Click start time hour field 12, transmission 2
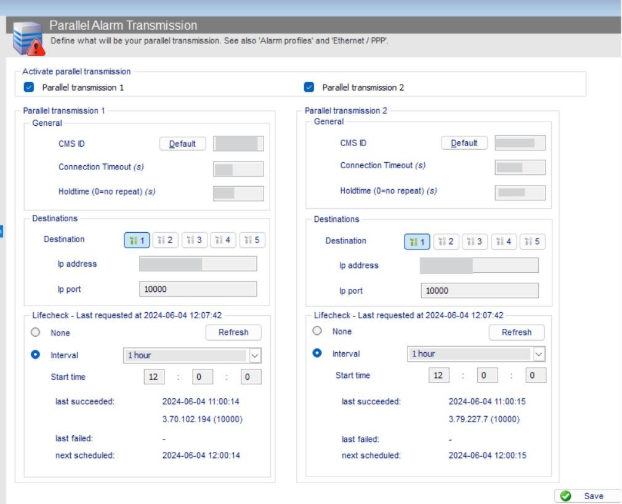622x504 pixels. pyautogui.click(x=439, y=375)
